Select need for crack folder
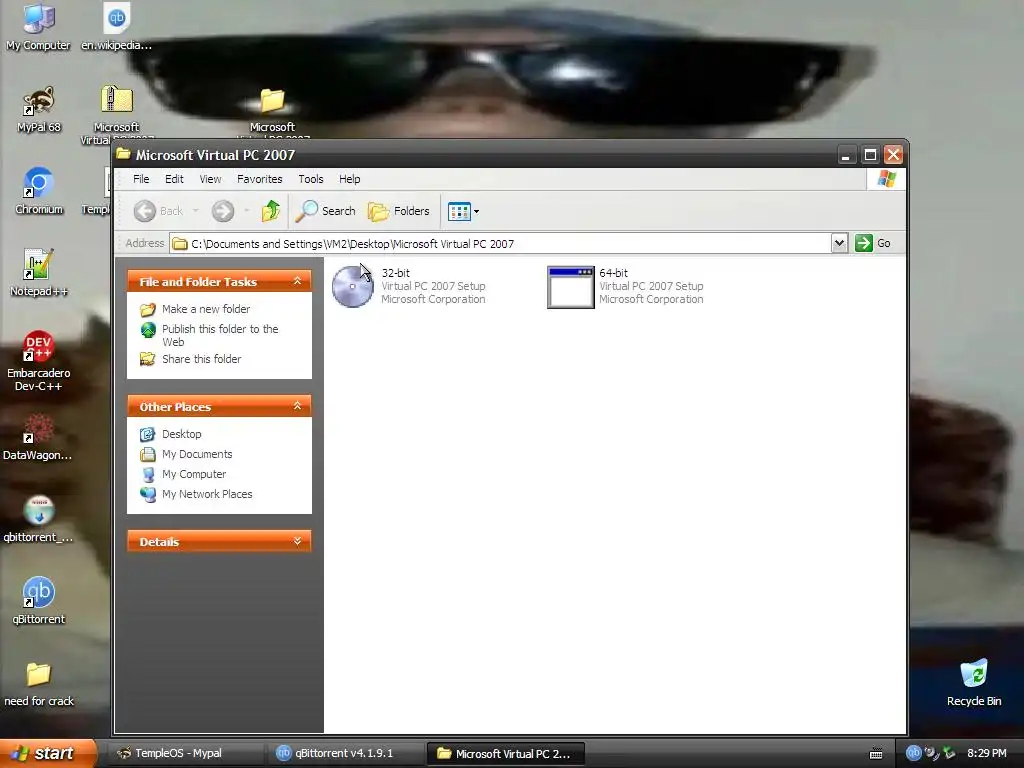The height and width of the screenshot is (768, 1024). pos(39,684)
